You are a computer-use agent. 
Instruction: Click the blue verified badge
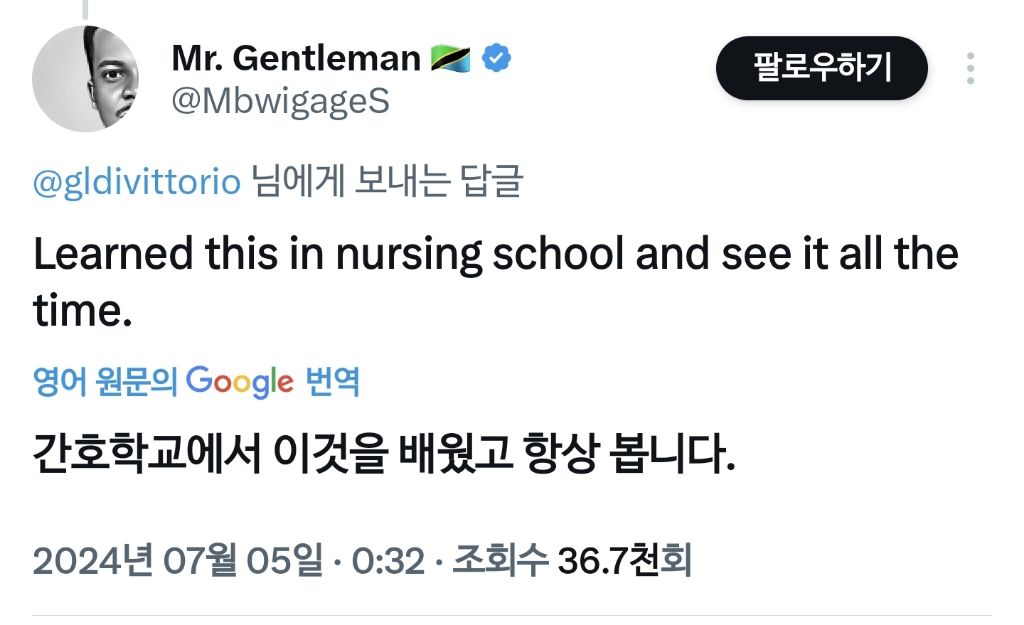click(497, 59)
